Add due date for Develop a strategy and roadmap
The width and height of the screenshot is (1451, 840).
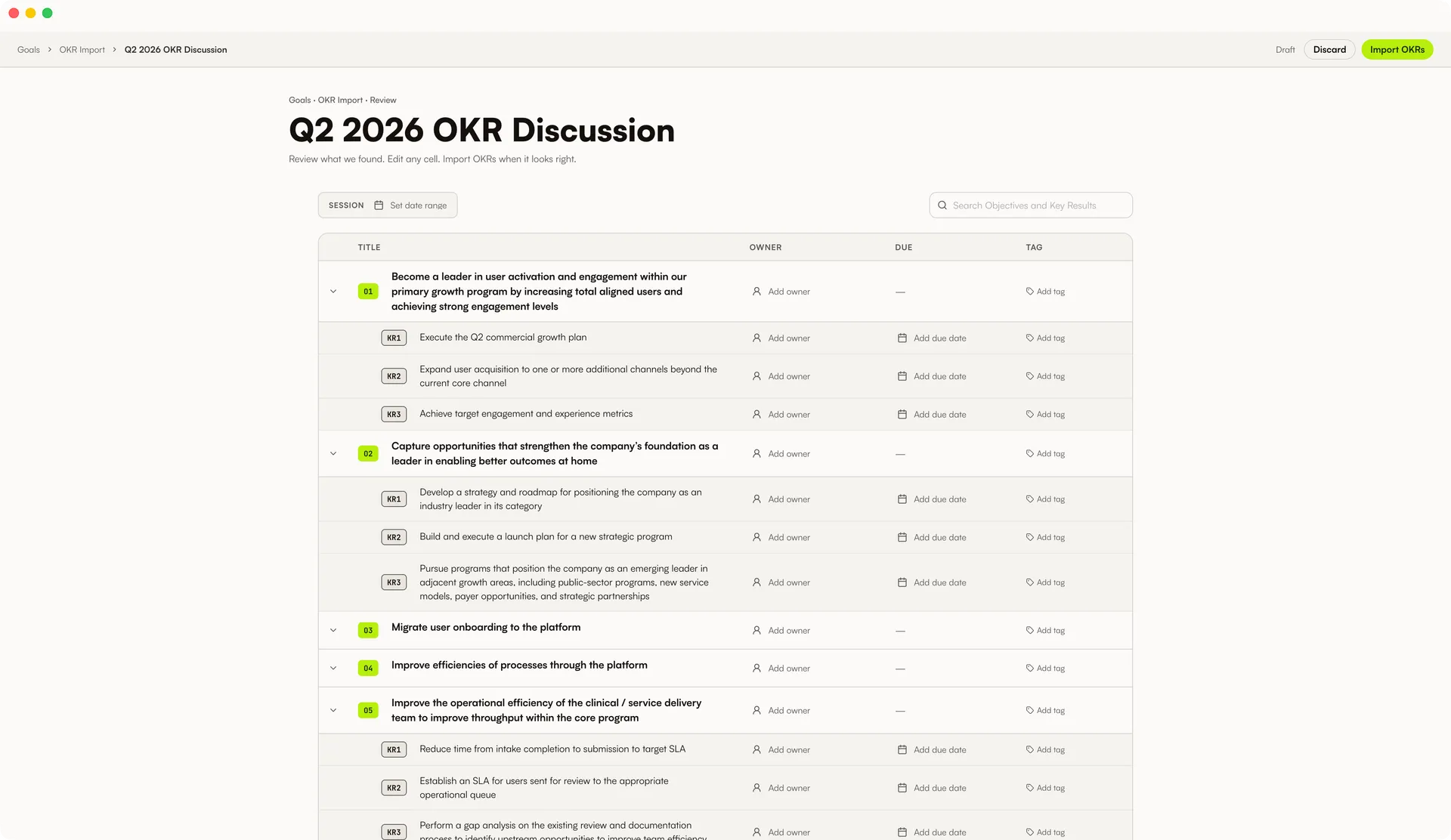tap(932, 499)
